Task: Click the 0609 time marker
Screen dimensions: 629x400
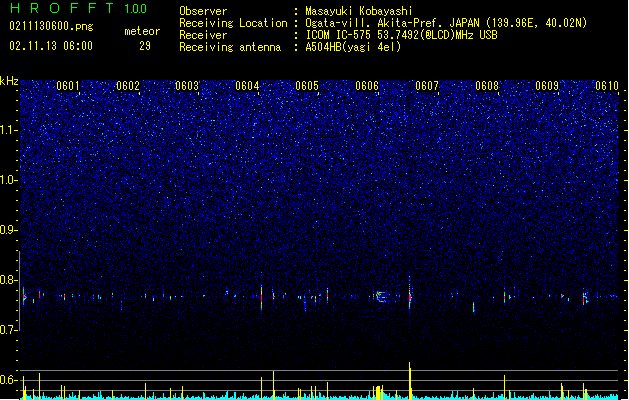Action: click(x=547, y=86)
